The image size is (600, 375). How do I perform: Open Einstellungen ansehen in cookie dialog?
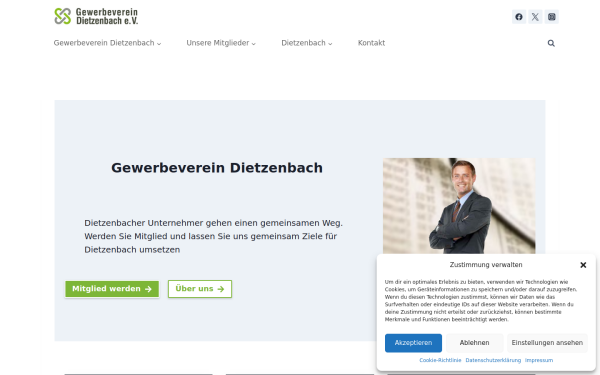pos(547,343)
